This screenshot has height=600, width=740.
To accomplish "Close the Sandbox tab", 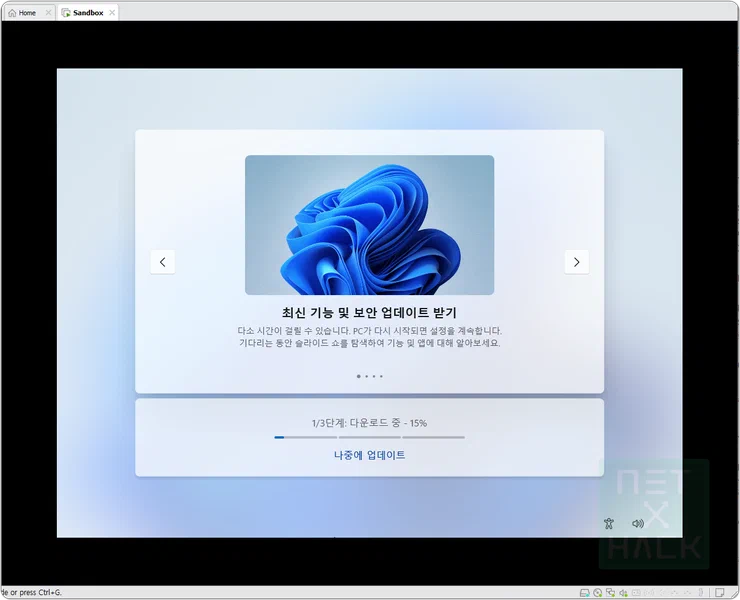I will [112, 13].
